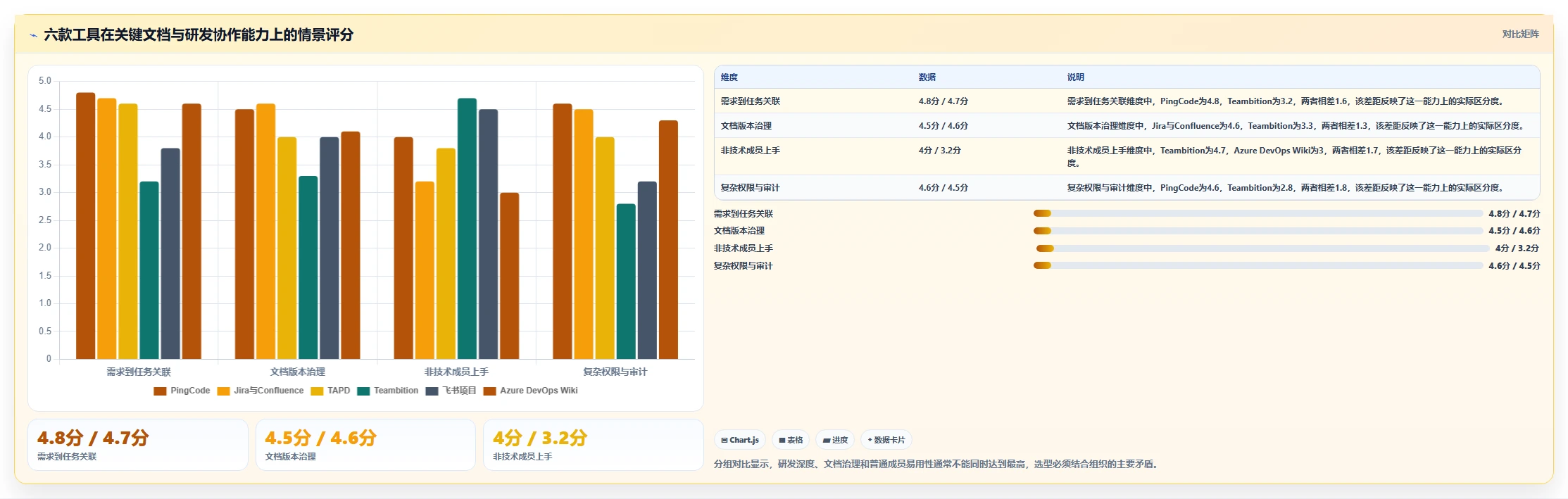Click table cell 4.6分 / 4.5分
This screenshot has height=499, width=1568.
943,188
